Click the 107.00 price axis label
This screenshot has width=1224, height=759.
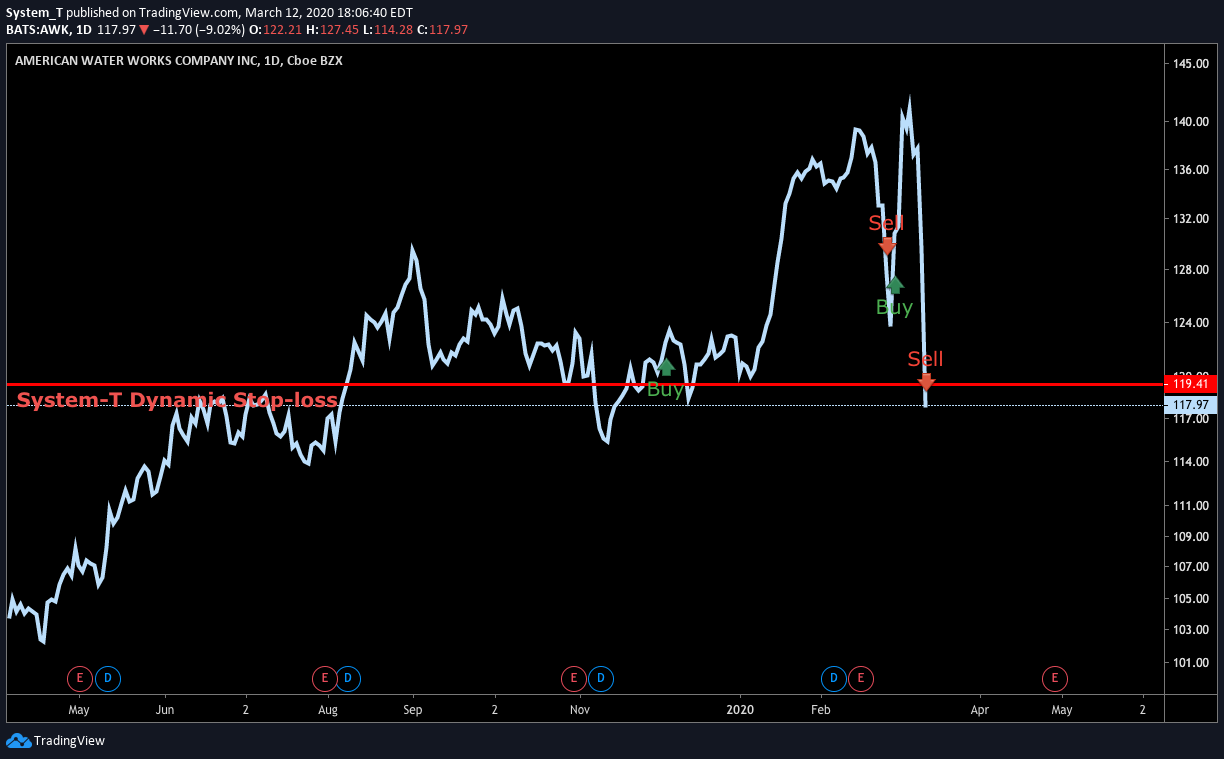[x=1192, y=567]
